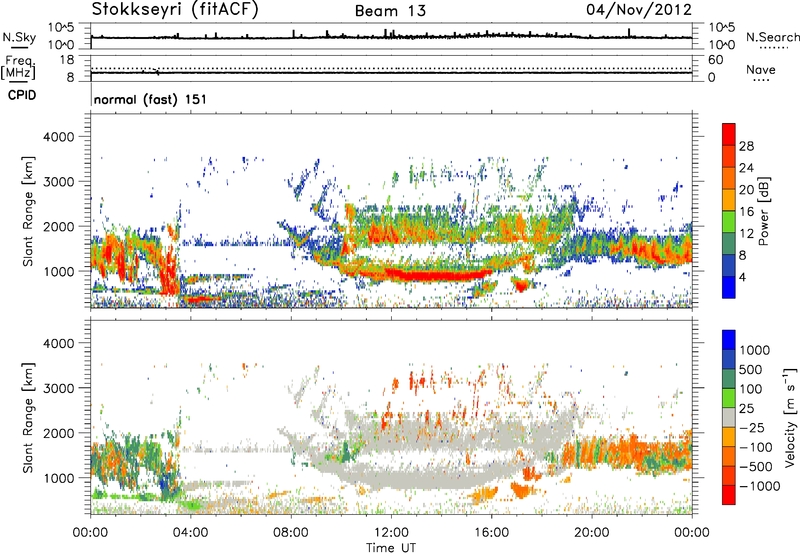The height and width of the screenshot is (554, 800).
Task: Click the '16:00' time axis tick label
Action: click(x=491, y=533)
